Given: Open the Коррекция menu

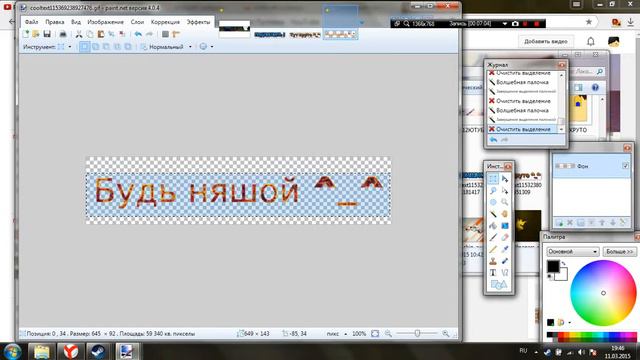Looking at the screenshot, I should 165,22.
